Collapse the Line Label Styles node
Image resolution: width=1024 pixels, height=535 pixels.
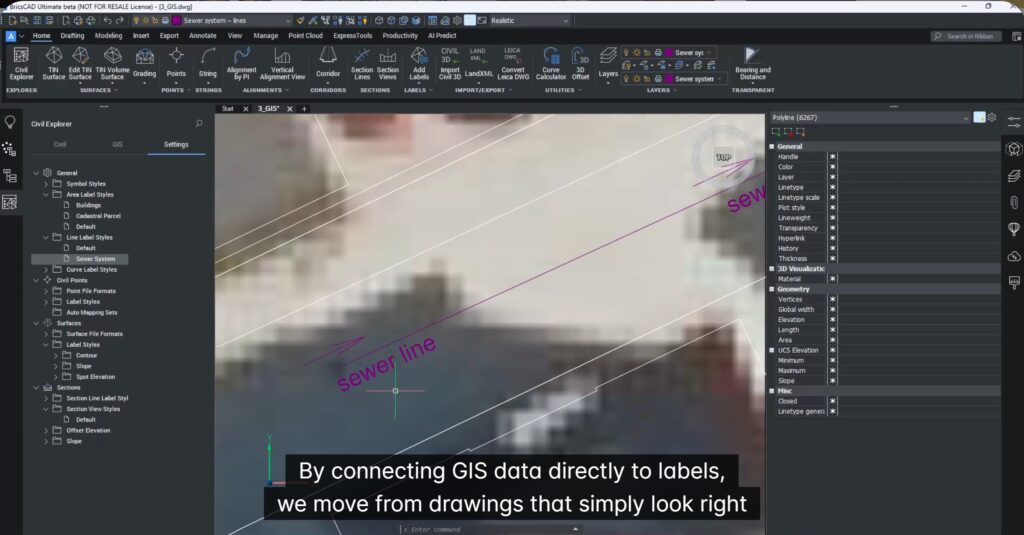(x=46, y=237)
